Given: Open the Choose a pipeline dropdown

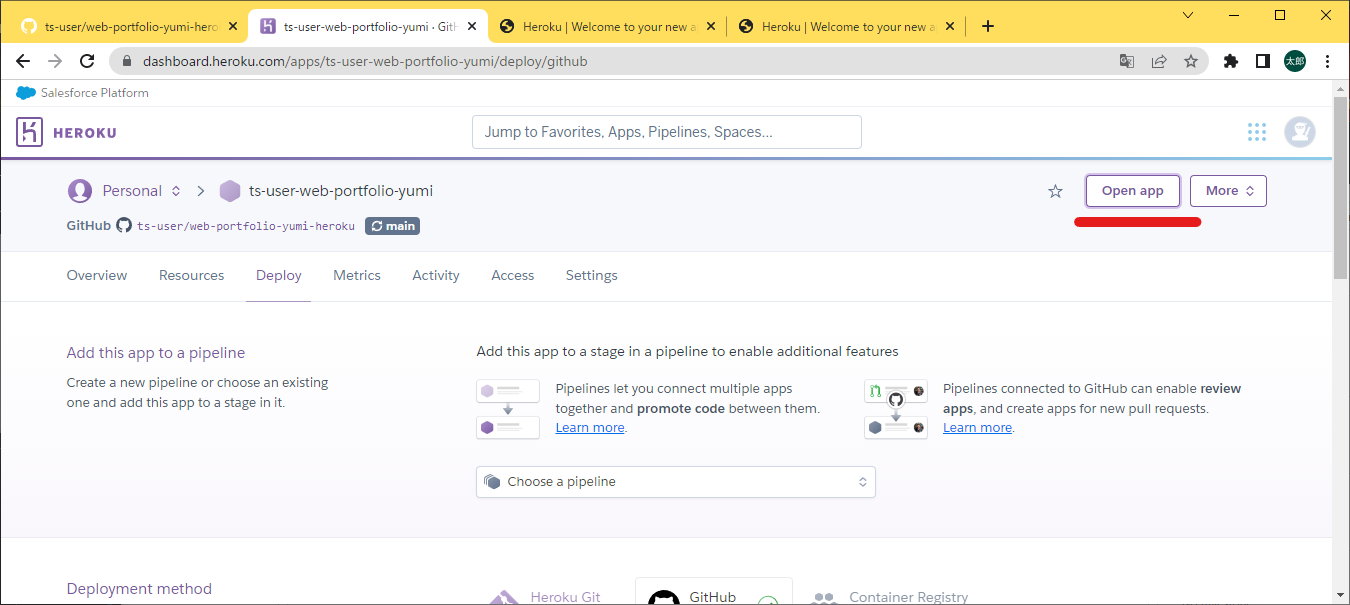Looking at the screenshot, I should click(x=676, y=482).
